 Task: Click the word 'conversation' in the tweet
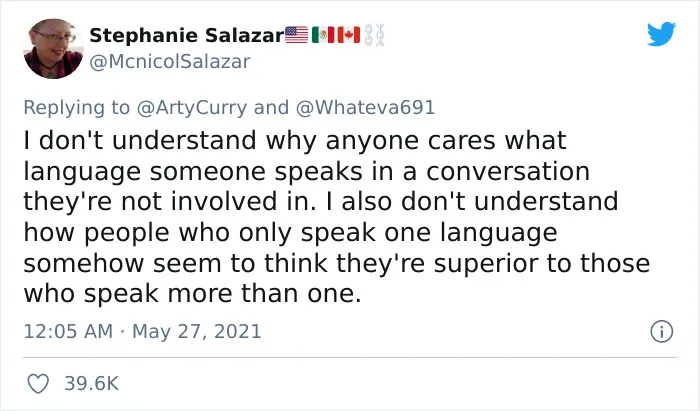pos(508,171)
